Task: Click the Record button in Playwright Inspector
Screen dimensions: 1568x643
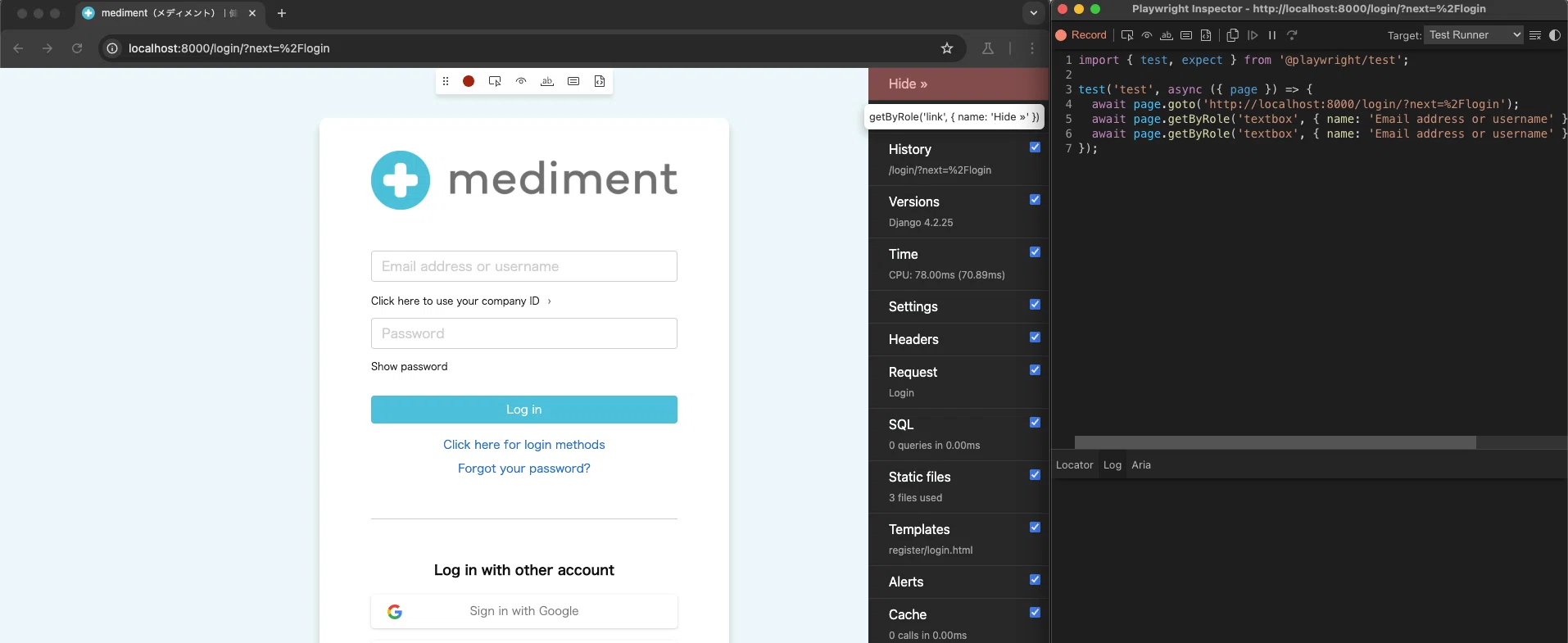Action: [1081, 35]
